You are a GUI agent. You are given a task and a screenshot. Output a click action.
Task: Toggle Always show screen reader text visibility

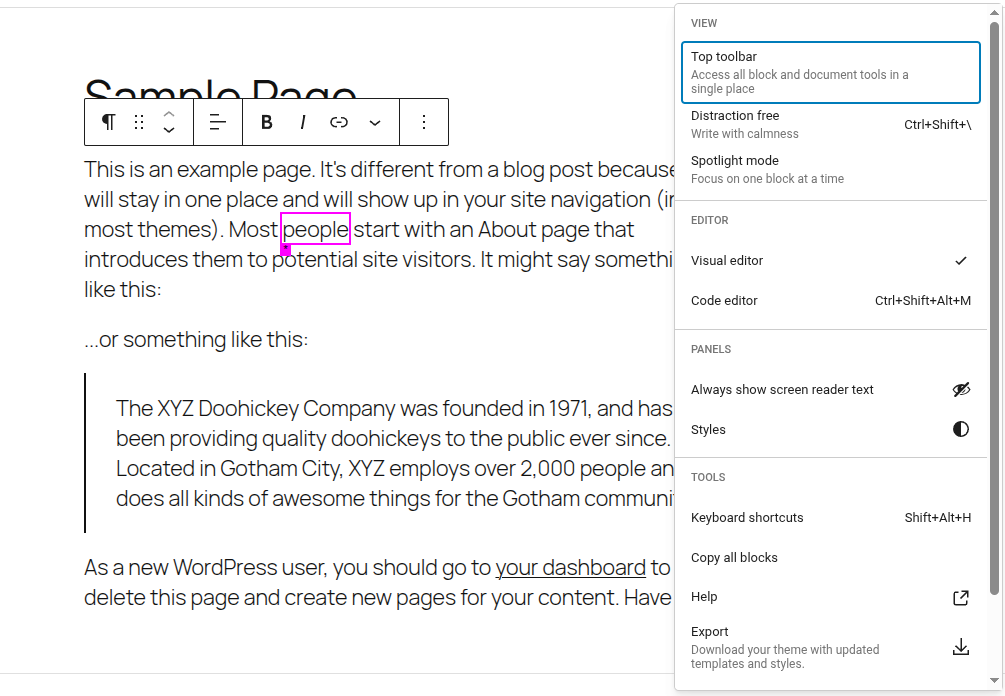(961, 389)
